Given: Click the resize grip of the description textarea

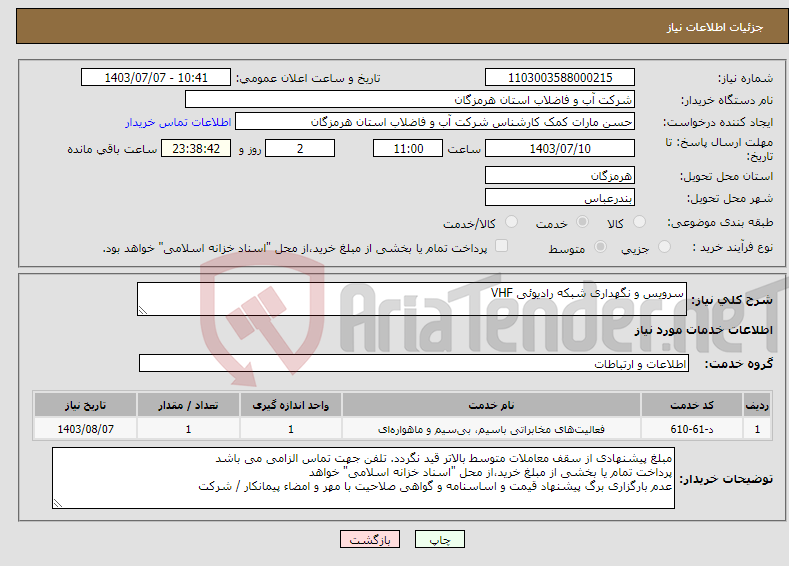Looking at the screenshot, I should tap(142, 310).
